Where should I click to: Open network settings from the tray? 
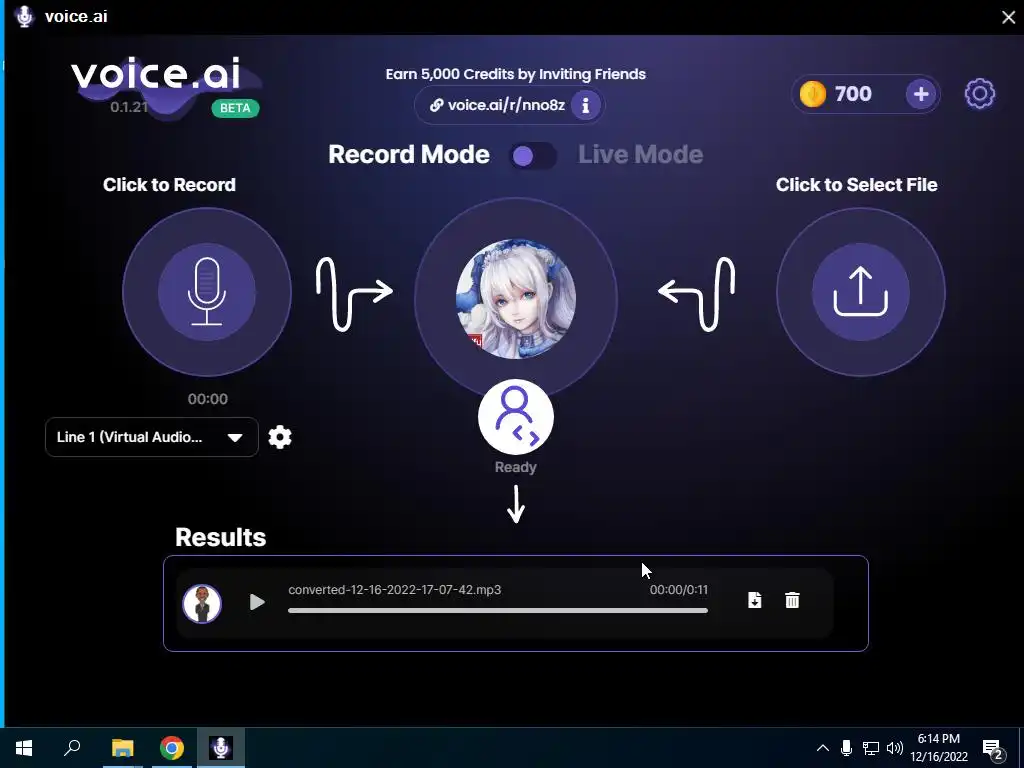click(871, 748)
